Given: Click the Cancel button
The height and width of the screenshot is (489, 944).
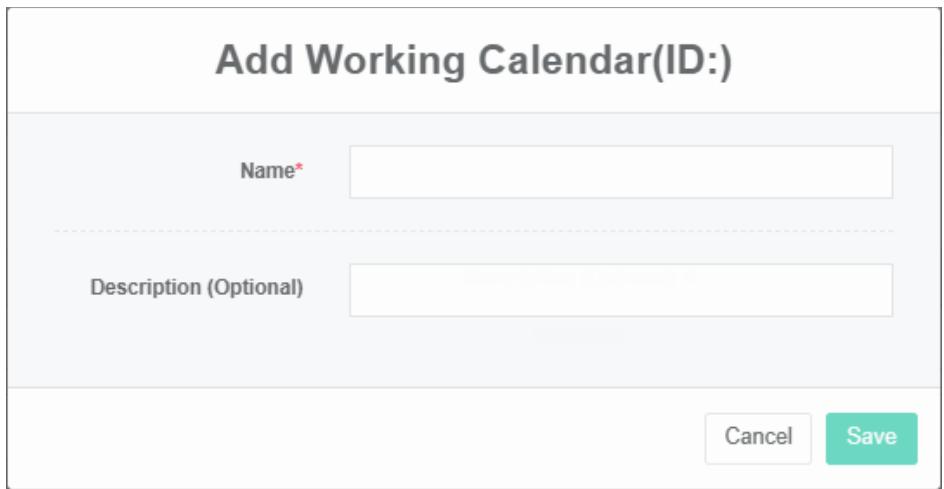Looking at the screenshot, I should (x=758, y=438).
